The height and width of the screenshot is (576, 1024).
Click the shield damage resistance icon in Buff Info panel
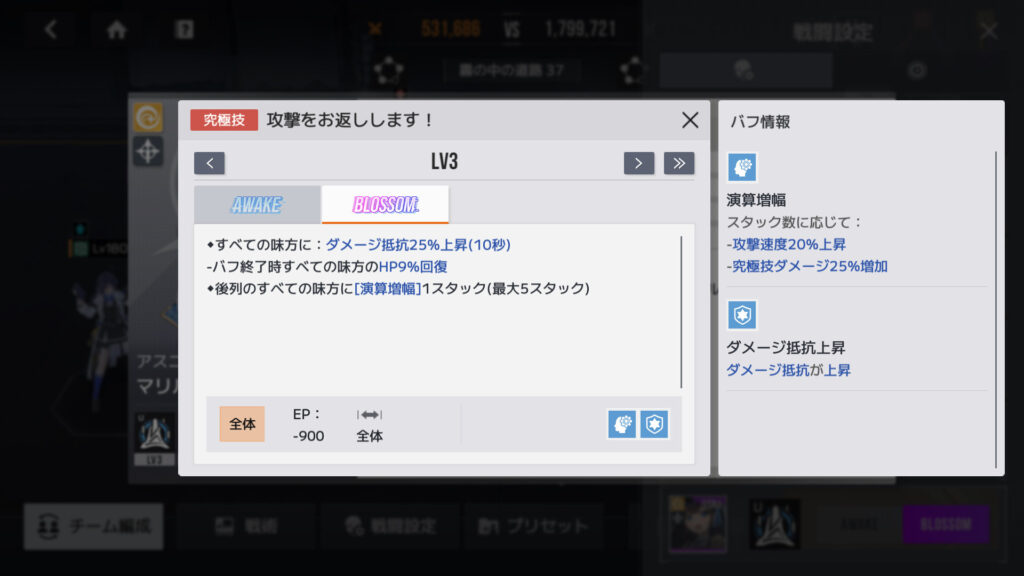coord(742,315)
